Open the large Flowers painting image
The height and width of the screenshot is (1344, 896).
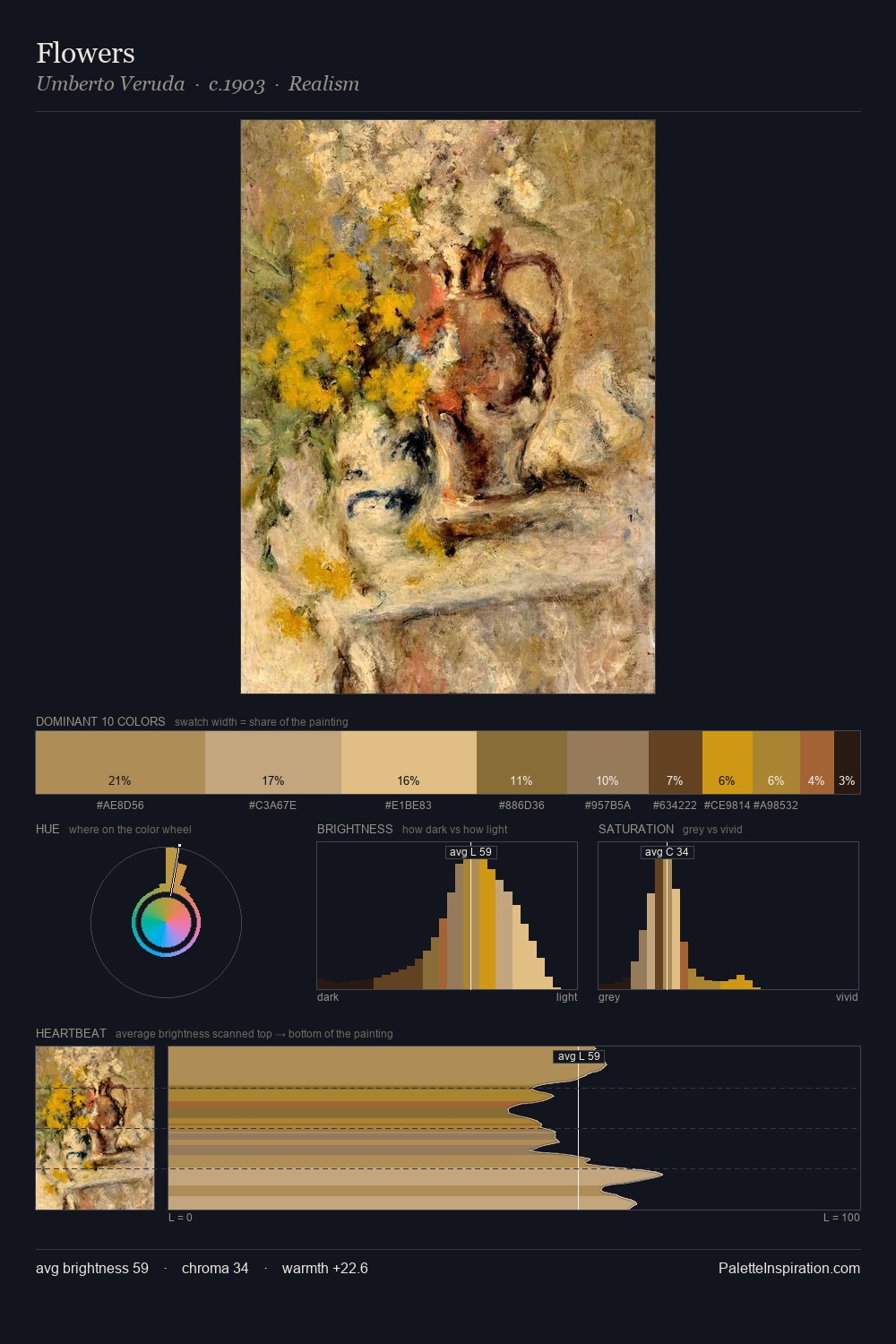(448, 407)
